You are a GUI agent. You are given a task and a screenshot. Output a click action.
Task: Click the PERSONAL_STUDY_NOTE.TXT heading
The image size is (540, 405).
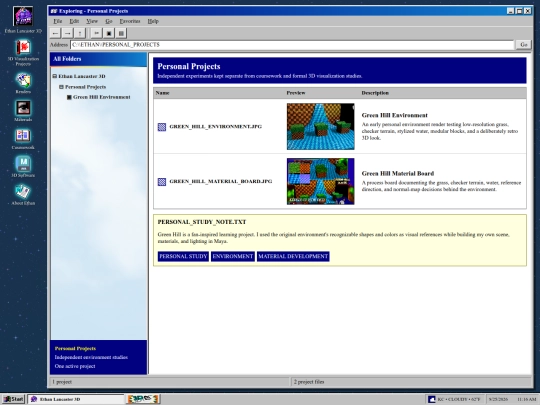point(202,222)
